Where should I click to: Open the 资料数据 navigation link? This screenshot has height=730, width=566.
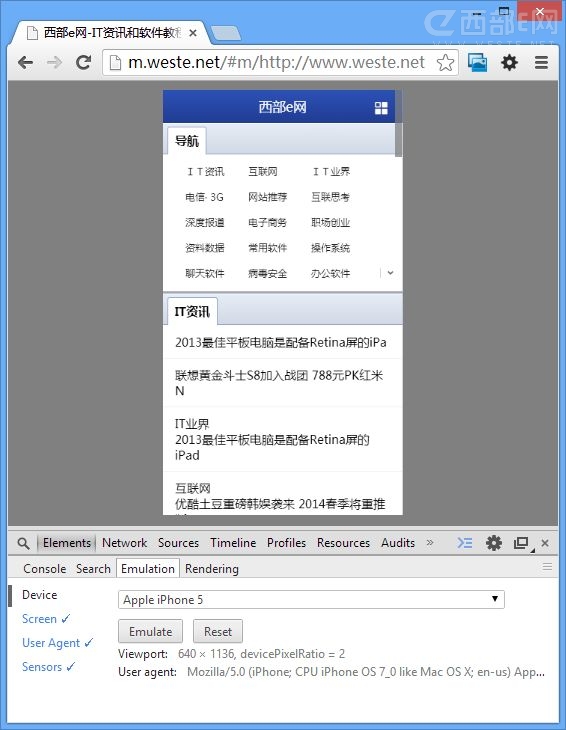[x=205, y=248]
